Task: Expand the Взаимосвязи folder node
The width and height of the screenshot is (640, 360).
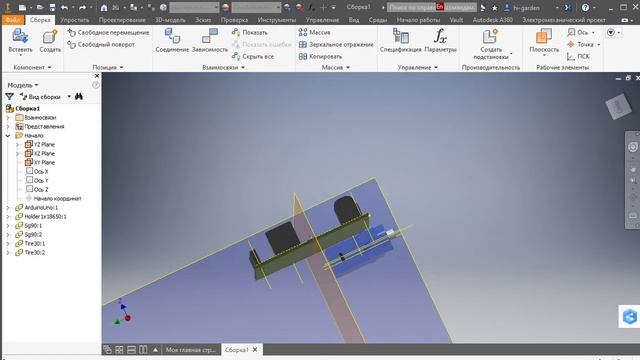Action: pyautogui.click(x=8, y=118)
